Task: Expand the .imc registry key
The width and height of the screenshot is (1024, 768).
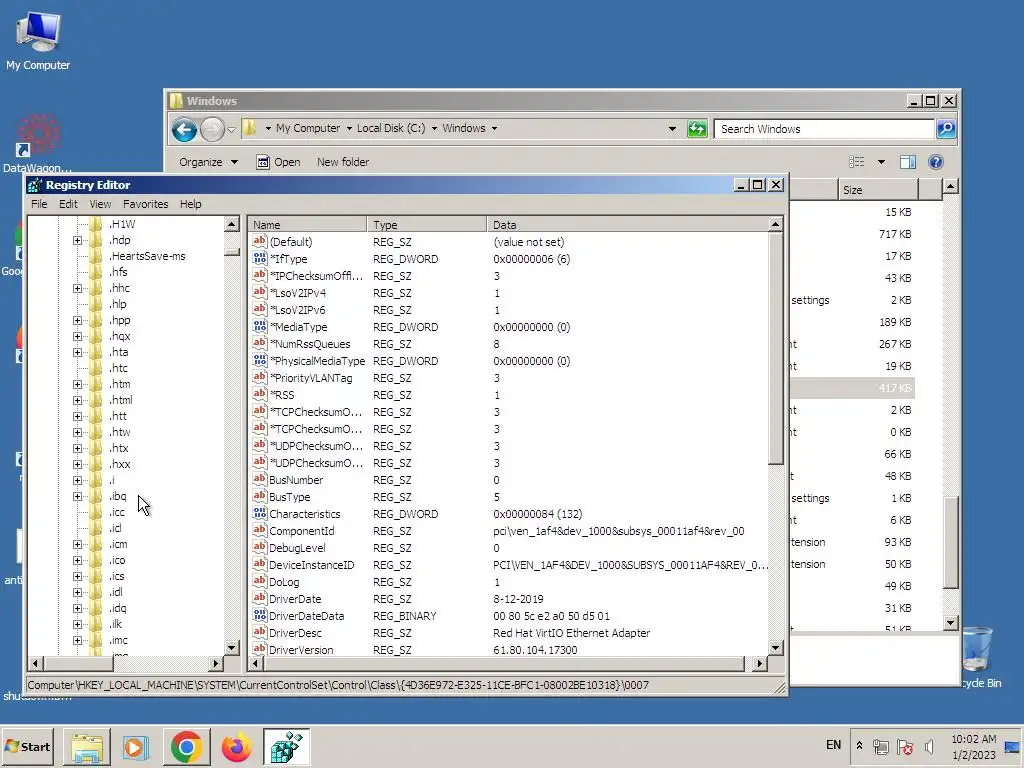Action: [77, 640]
